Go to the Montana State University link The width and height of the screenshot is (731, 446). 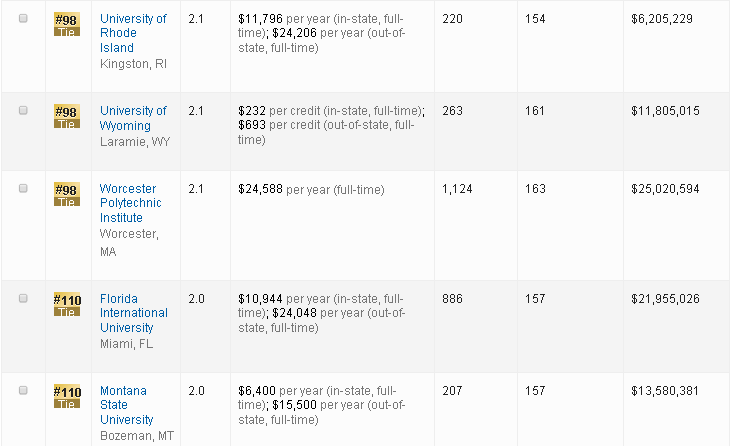[127, 405]
